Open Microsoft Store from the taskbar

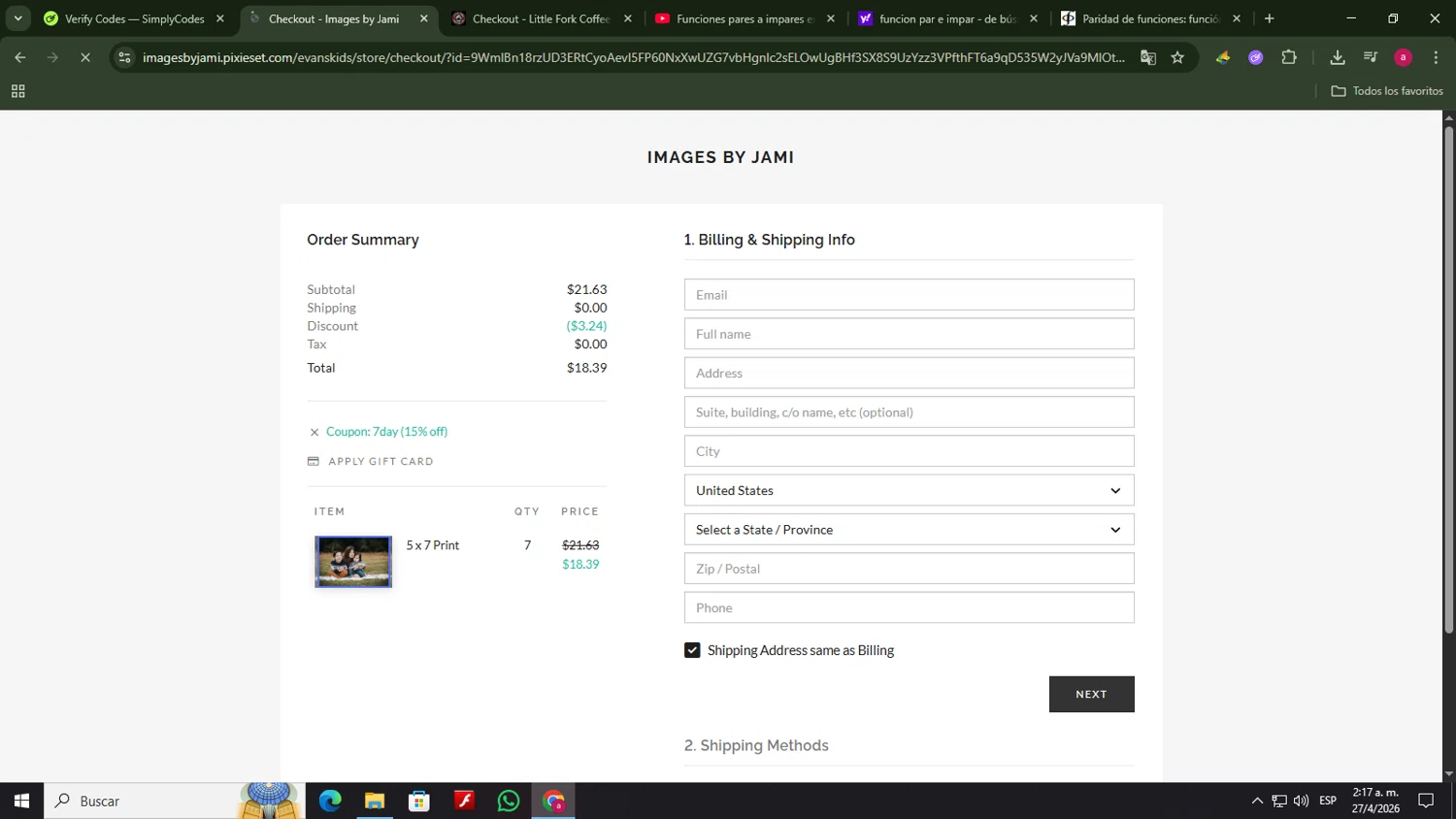click(419, 801)
